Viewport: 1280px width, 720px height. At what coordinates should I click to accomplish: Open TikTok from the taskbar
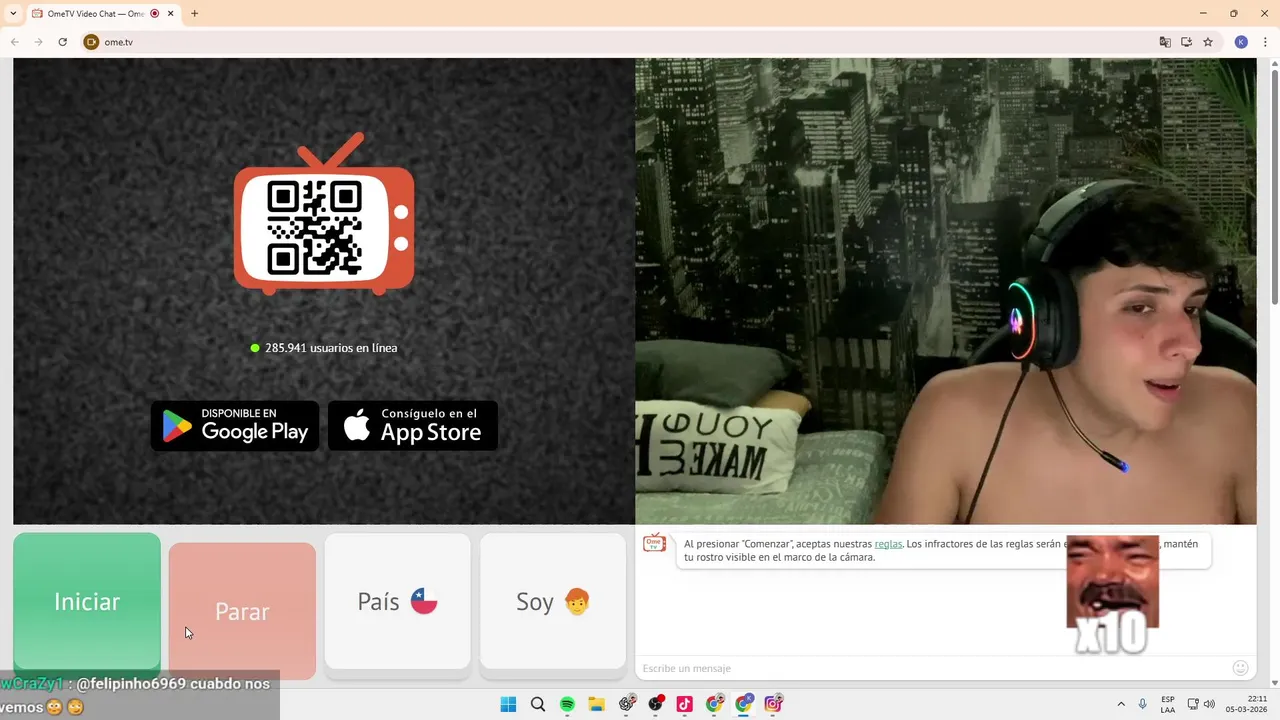pos(685,704)
